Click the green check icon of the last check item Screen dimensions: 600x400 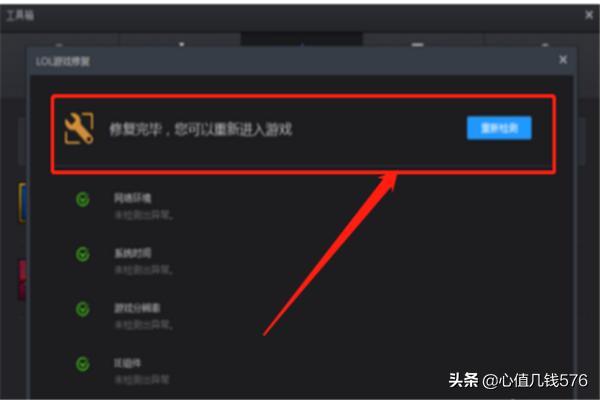[83, 364]
